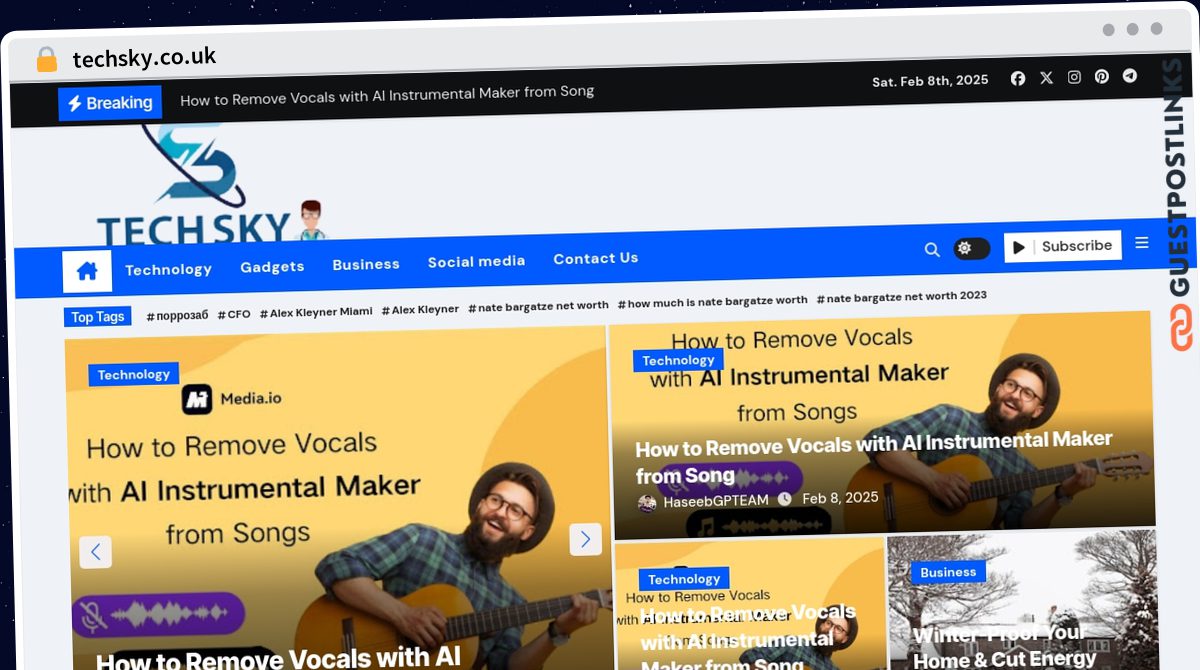1200x670 pixels.
Task: Open the Business menu item
Action: (x=366, y=264)
